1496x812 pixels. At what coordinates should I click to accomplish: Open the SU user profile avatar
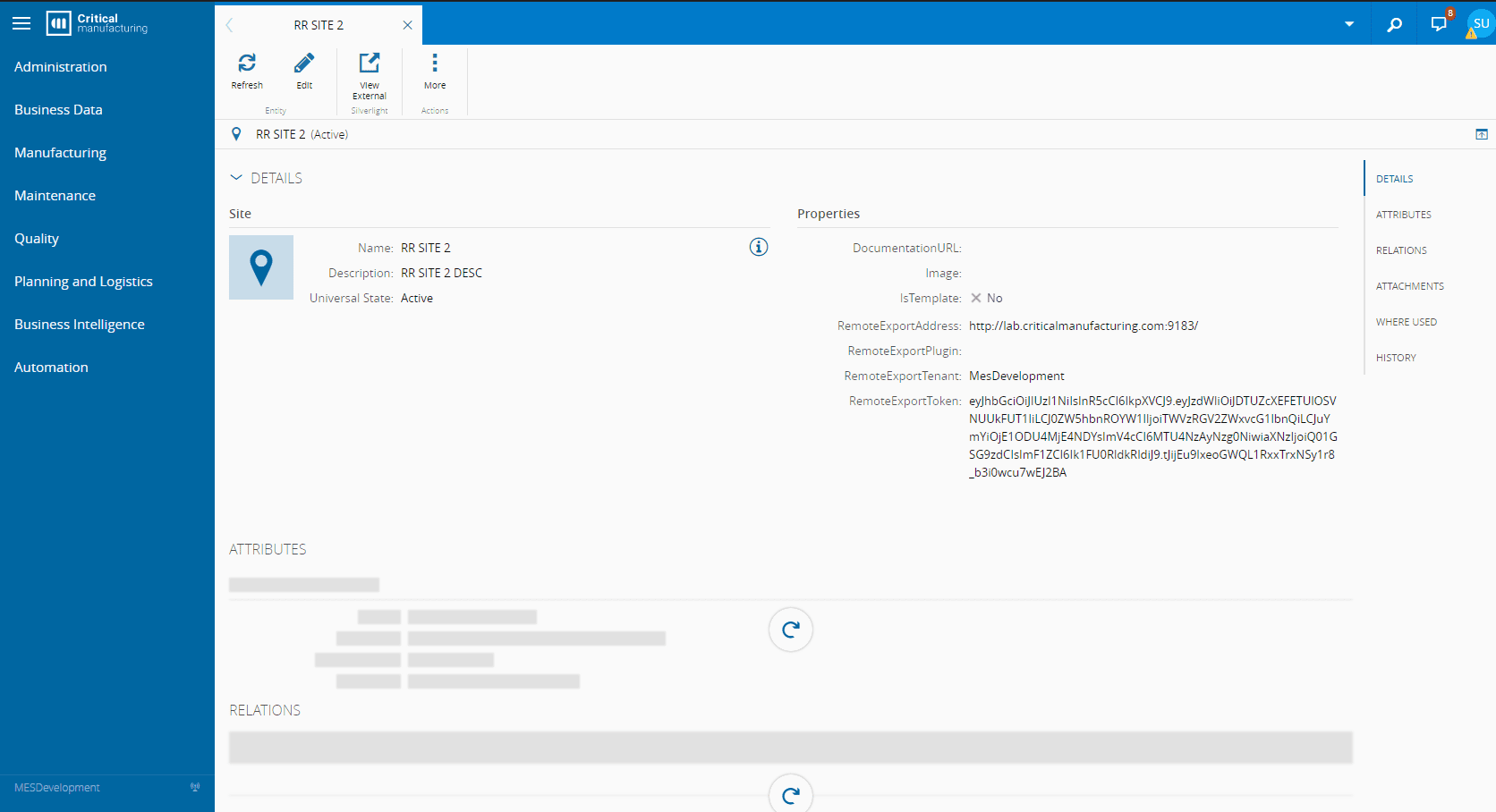[x=1481, y=24]
